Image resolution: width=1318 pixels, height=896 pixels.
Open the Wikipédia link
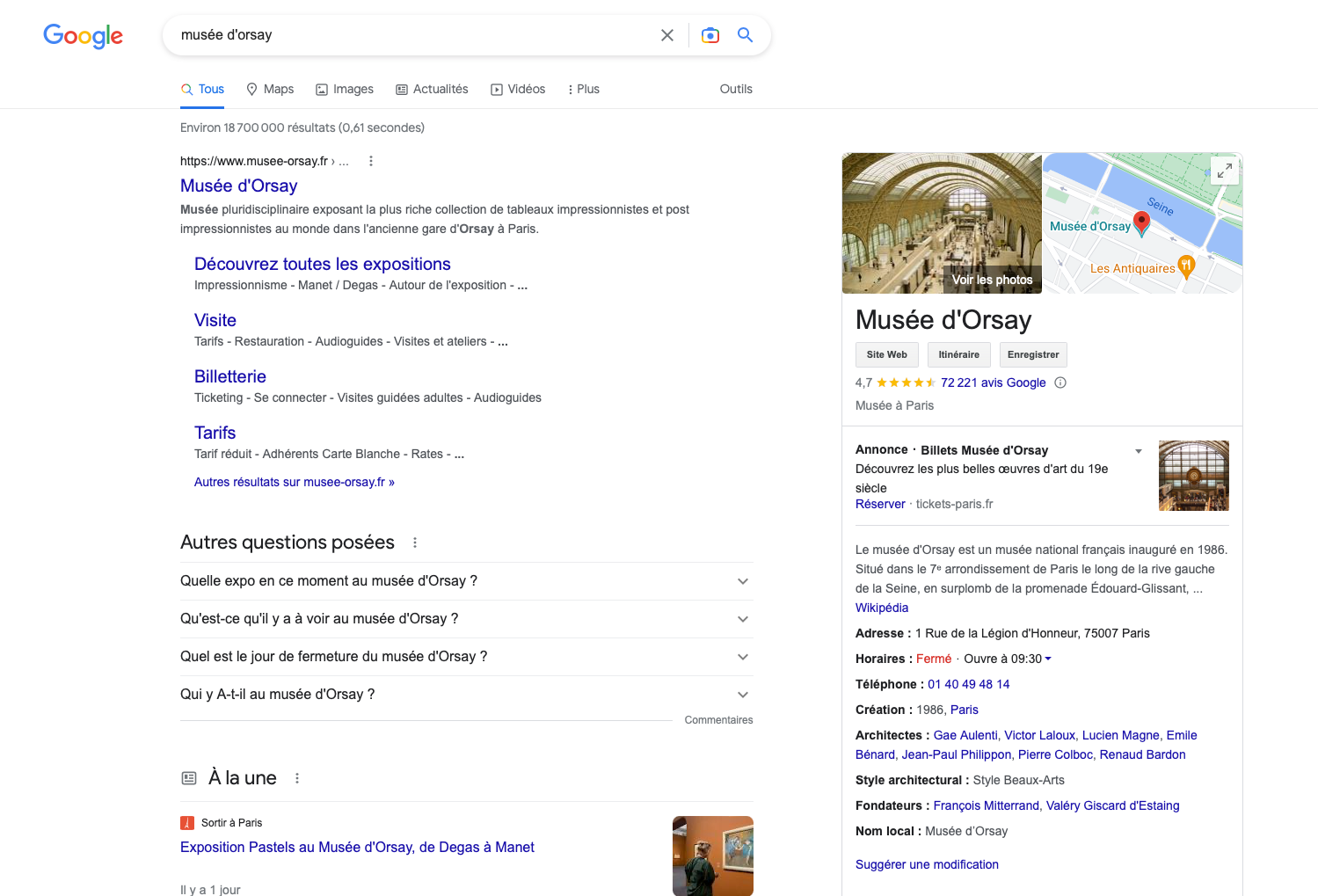click(882, 608)
